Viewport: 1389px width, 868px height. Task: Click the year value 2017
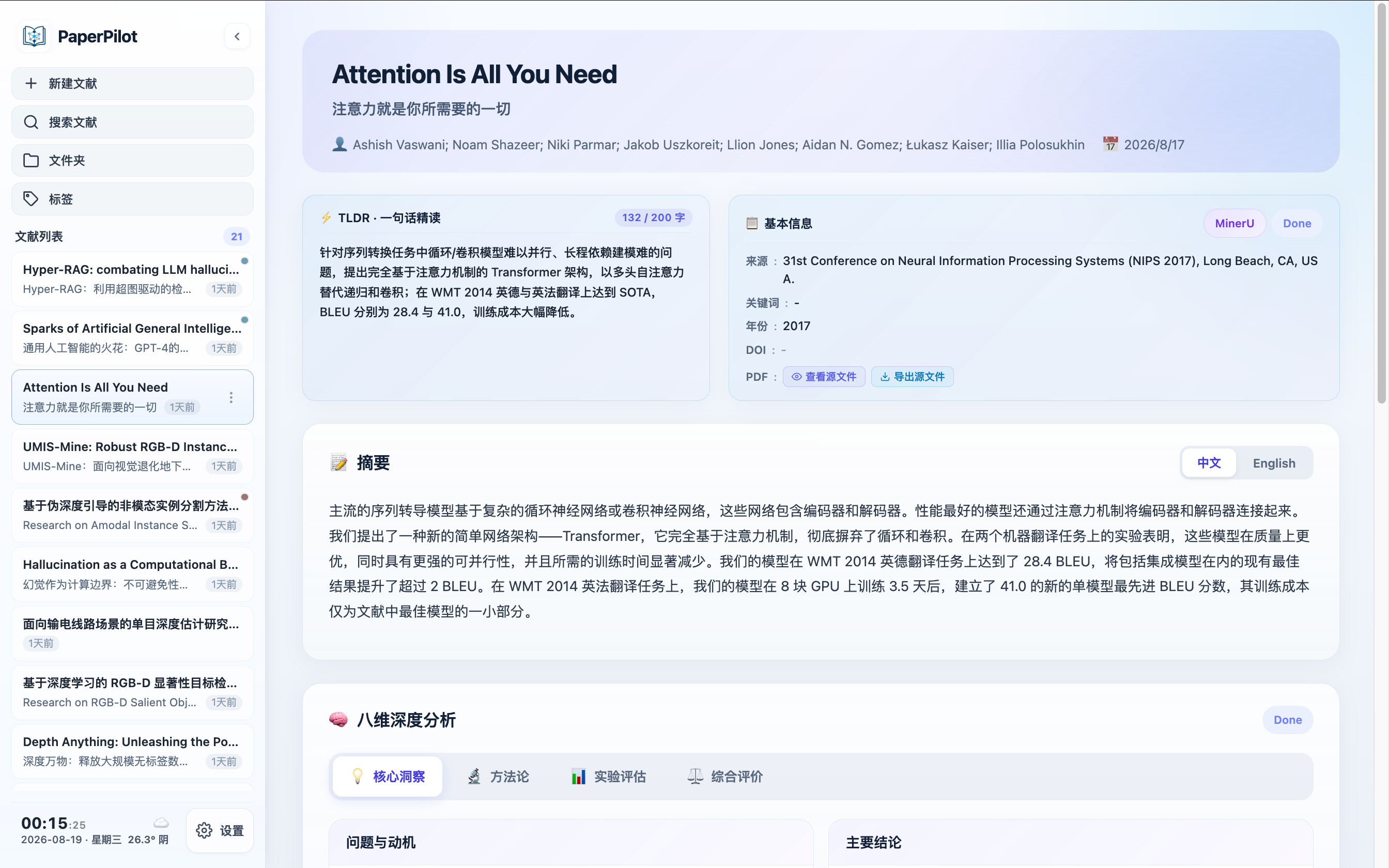tap(797, 326)
